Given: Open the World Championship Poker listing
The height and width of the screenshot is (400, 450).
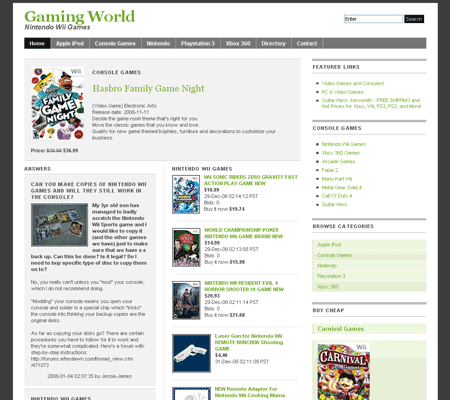Looking at the screenshot, I should coord(243,233).
